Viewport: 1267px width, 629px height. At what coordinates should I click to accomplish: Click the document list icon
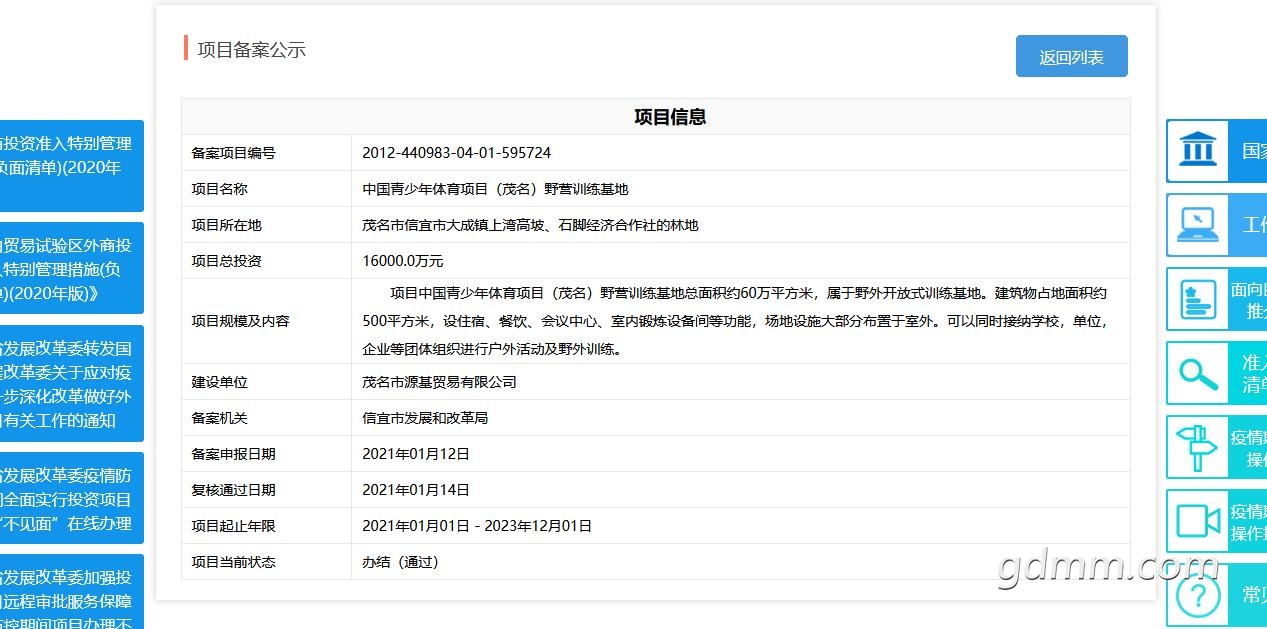coord(1196,299)
